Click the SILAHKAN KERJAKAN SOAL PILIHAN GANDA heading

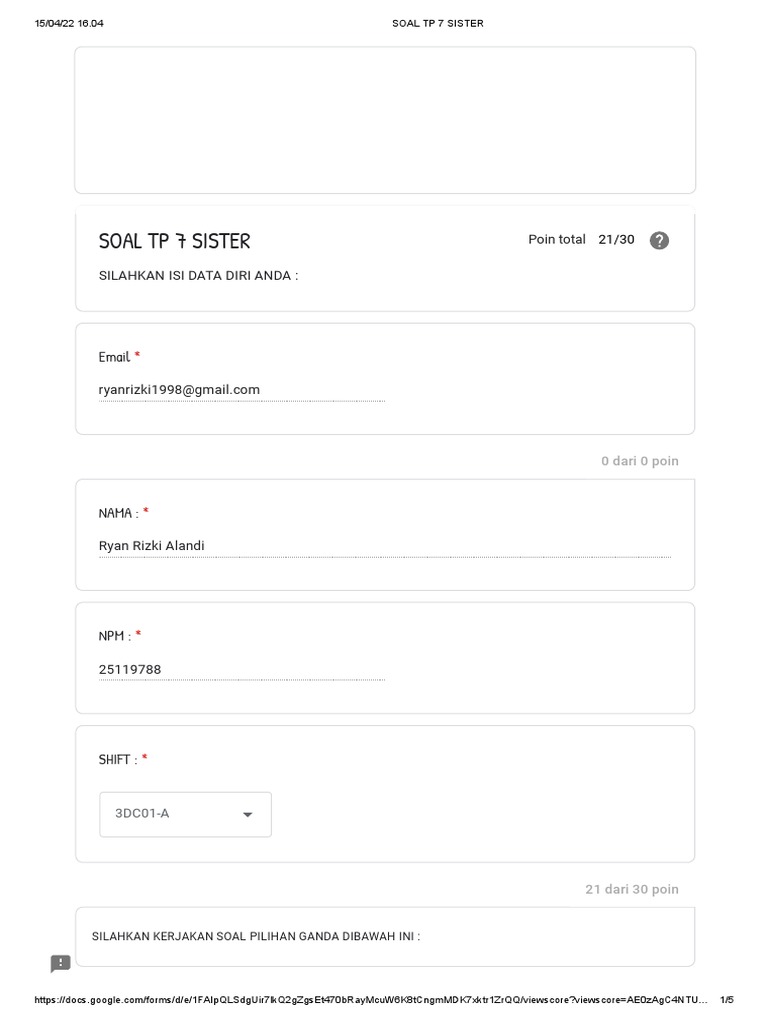[x=256, y=937]
